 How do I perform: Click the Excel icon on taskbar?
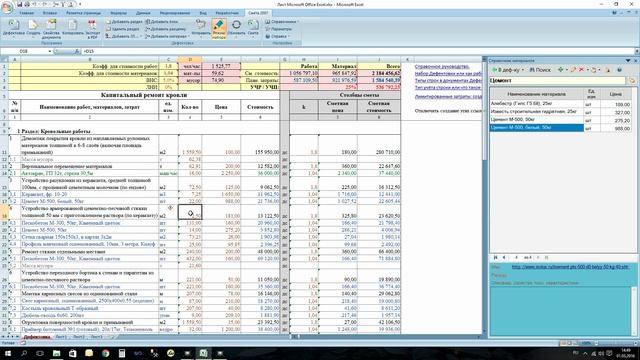pos(203,353)
